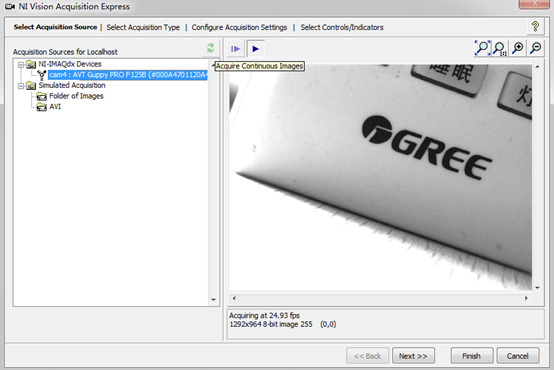Go to Select Acquisition Type step
Image resolution: width=554 pixels, height=370 pixels.
click(143, 27)
